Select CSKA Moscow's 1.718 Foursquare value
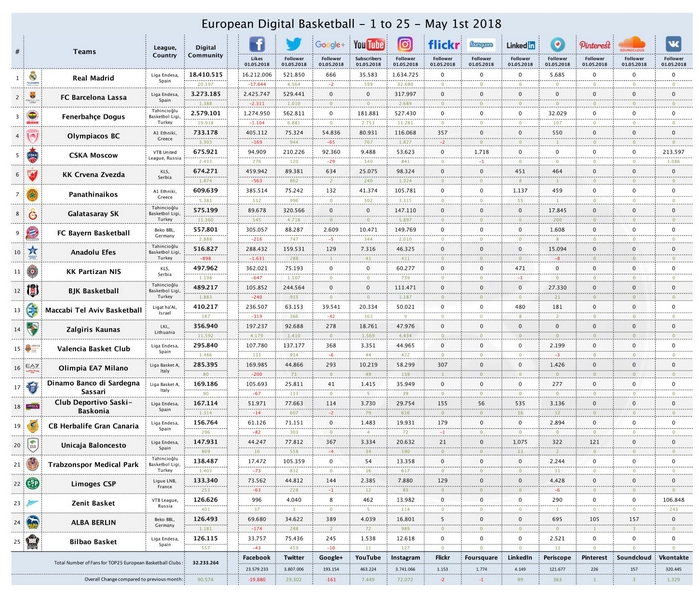700x592 pixels. [x=481, y=152]
